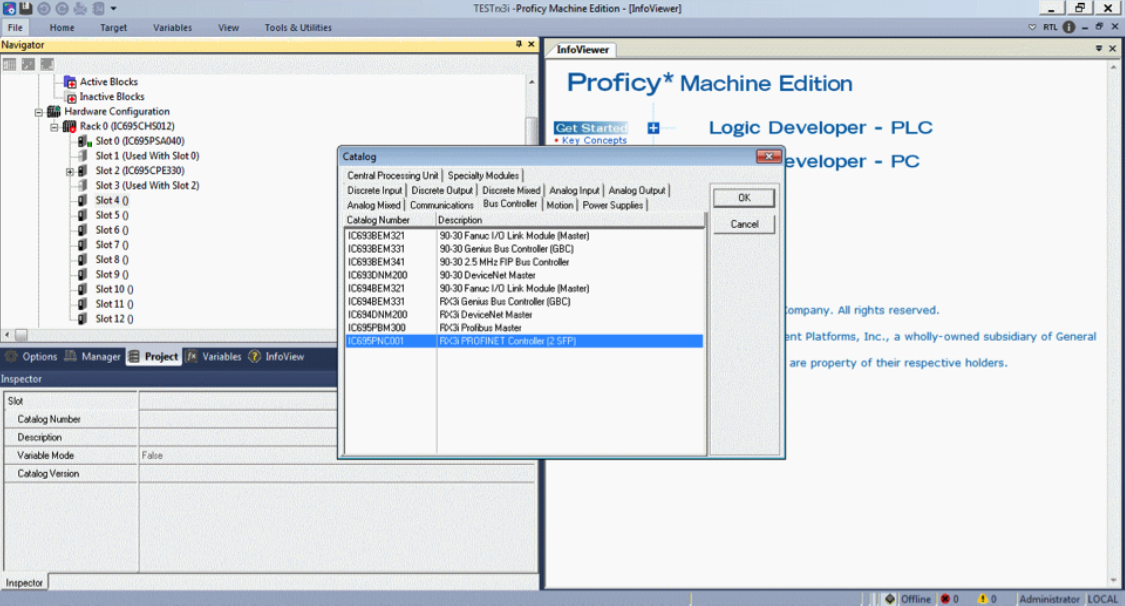Switch to the Project navigator tab
The image size is (1125, 606).
(x=154, y=356)
